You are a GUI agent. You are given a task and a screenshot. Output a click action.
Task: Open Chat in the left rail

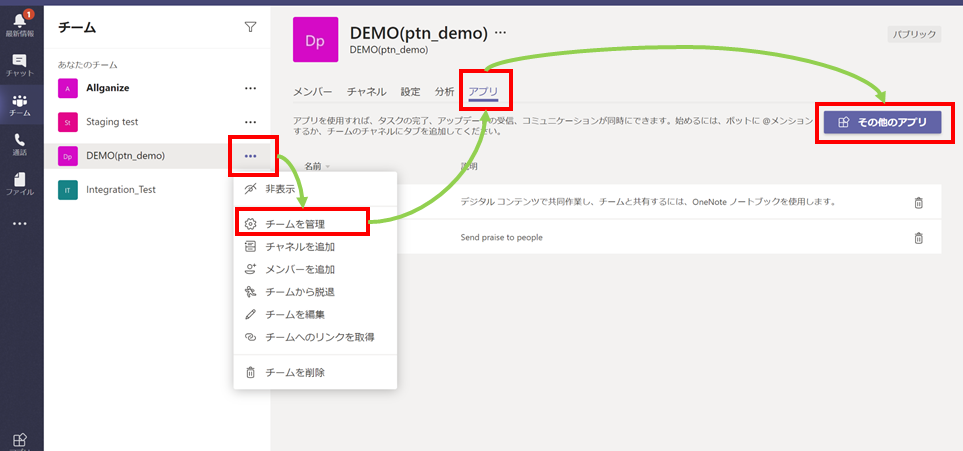pos(20,65)
